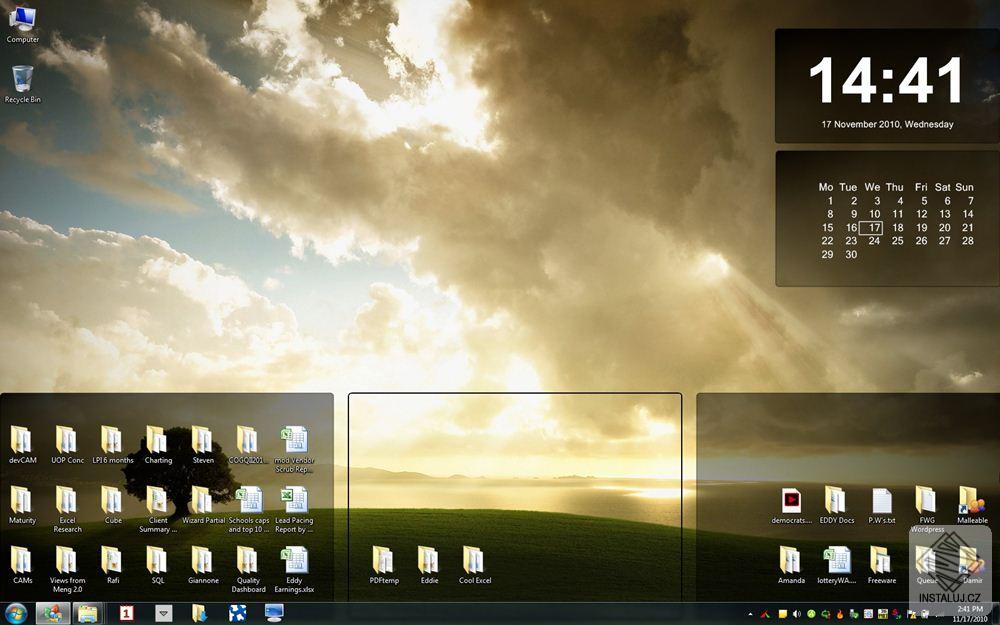
Task: Select the Cube folder
Action: (x=112, y=505)
